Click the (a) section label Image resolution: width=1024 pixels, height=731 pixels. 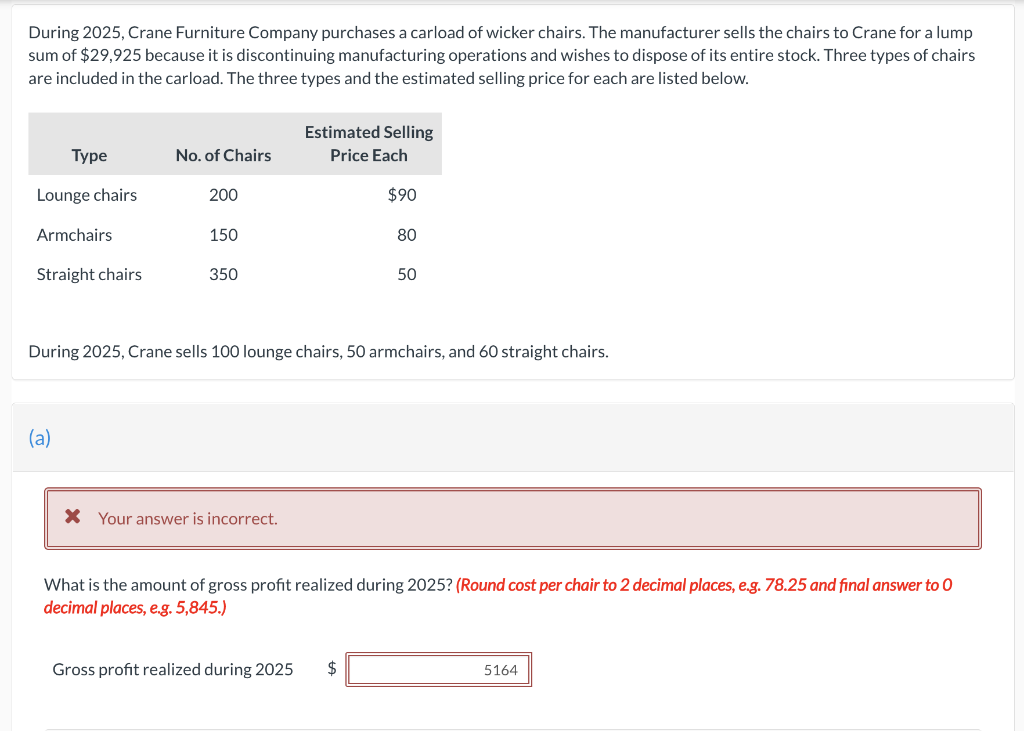pos(38,438)
